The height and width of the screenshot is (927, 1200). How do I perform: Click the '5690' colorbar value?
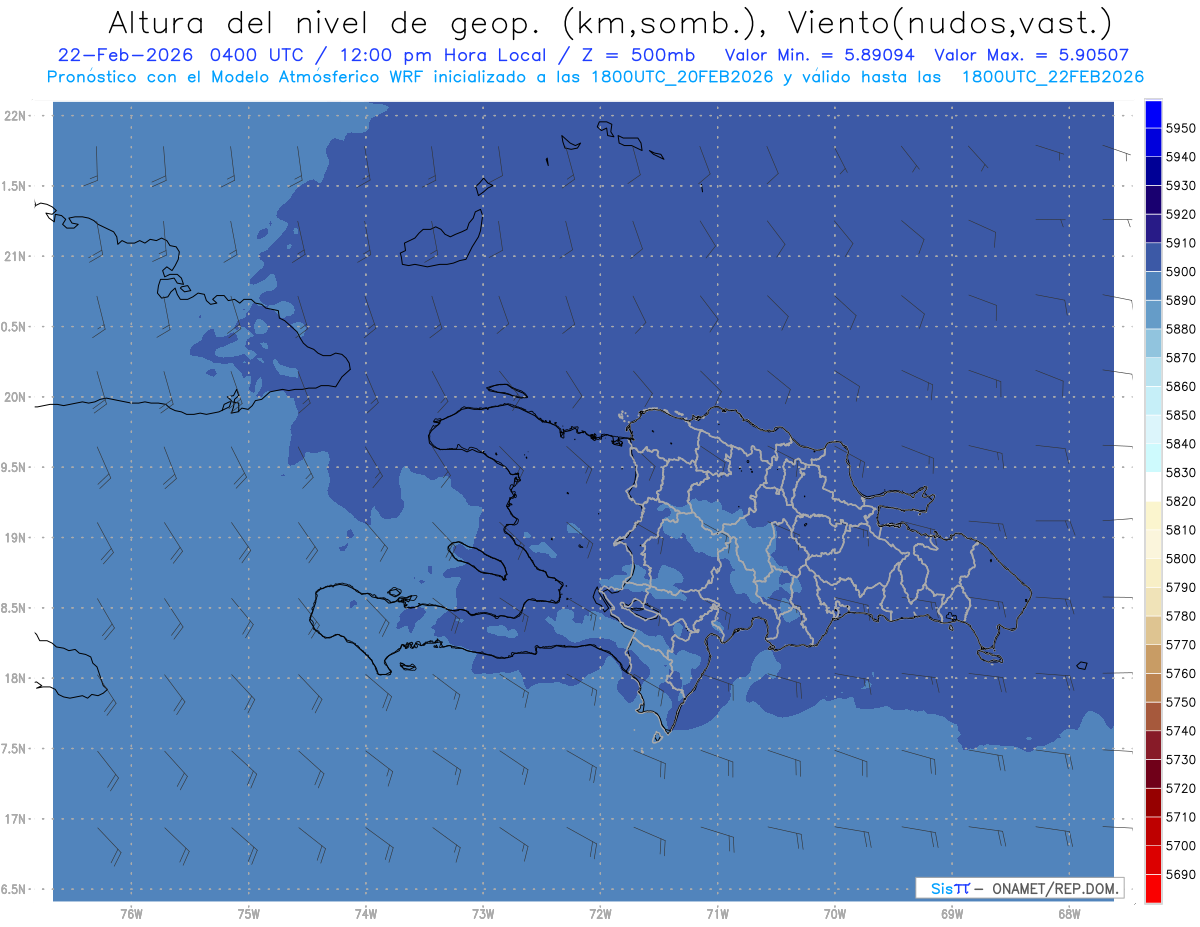coord(1181,874)
